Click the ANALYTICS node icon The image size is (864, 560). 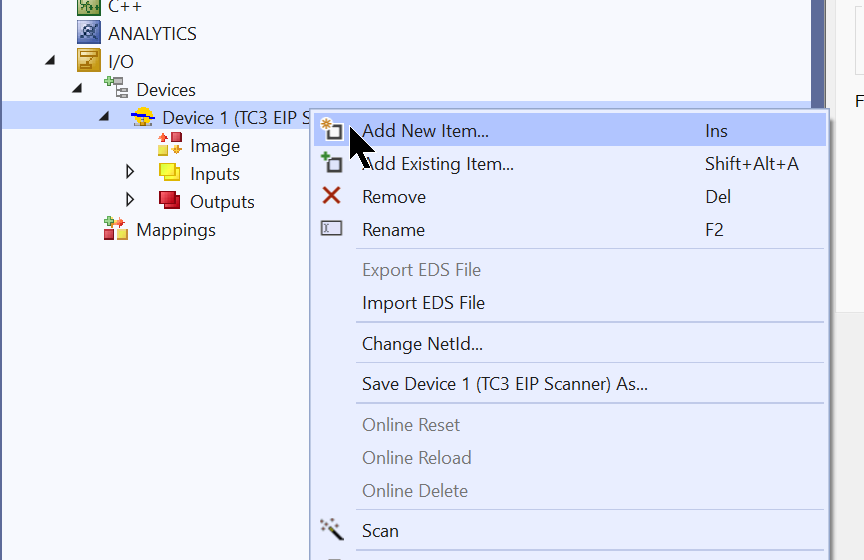(89, 33)
